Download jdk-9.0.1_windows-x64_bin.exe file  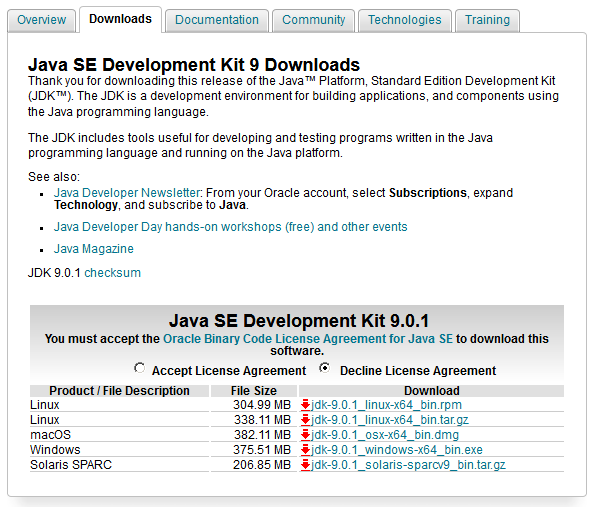pos(397,450)
